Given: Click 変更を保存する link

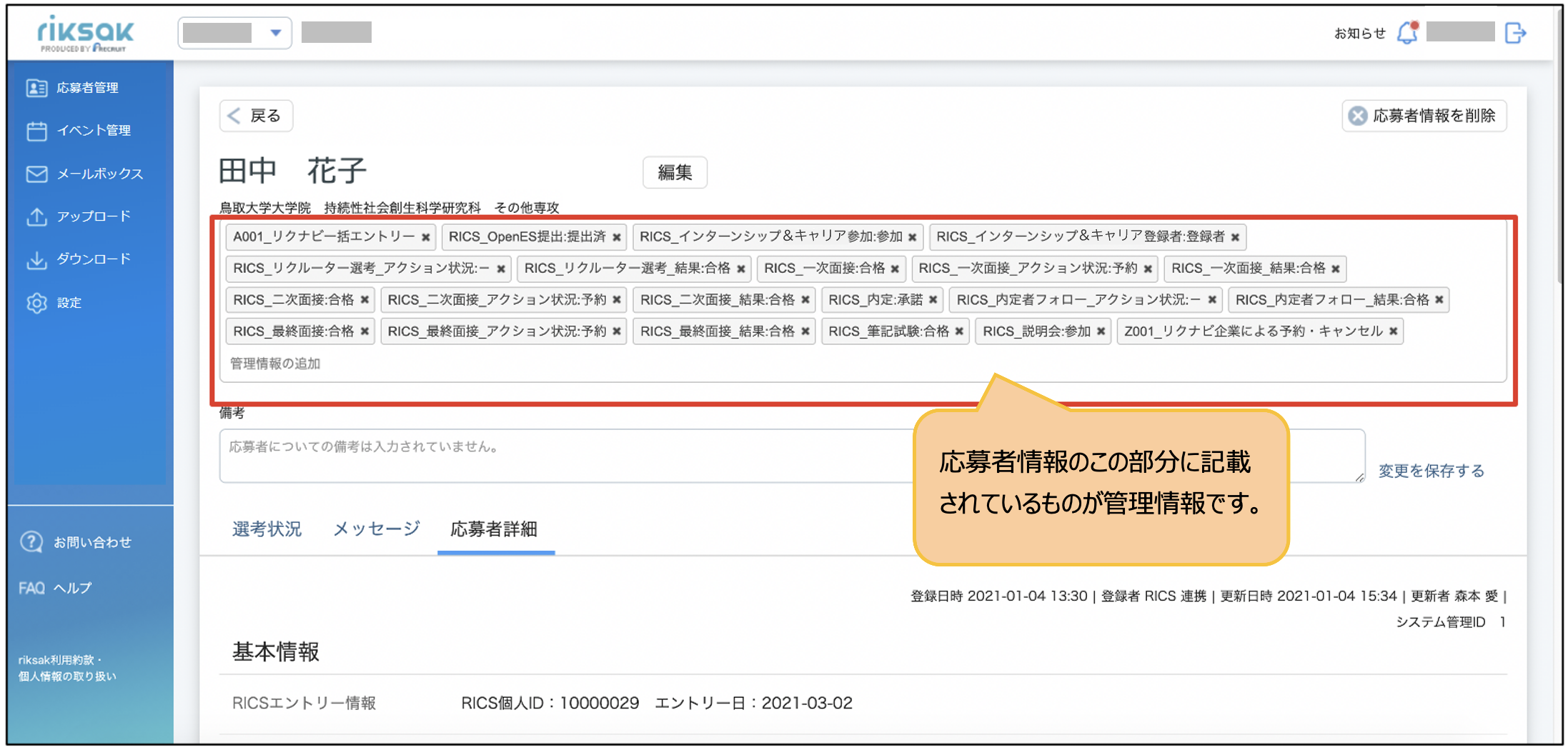Looking at the screenshot, I should coord(1431,471).
